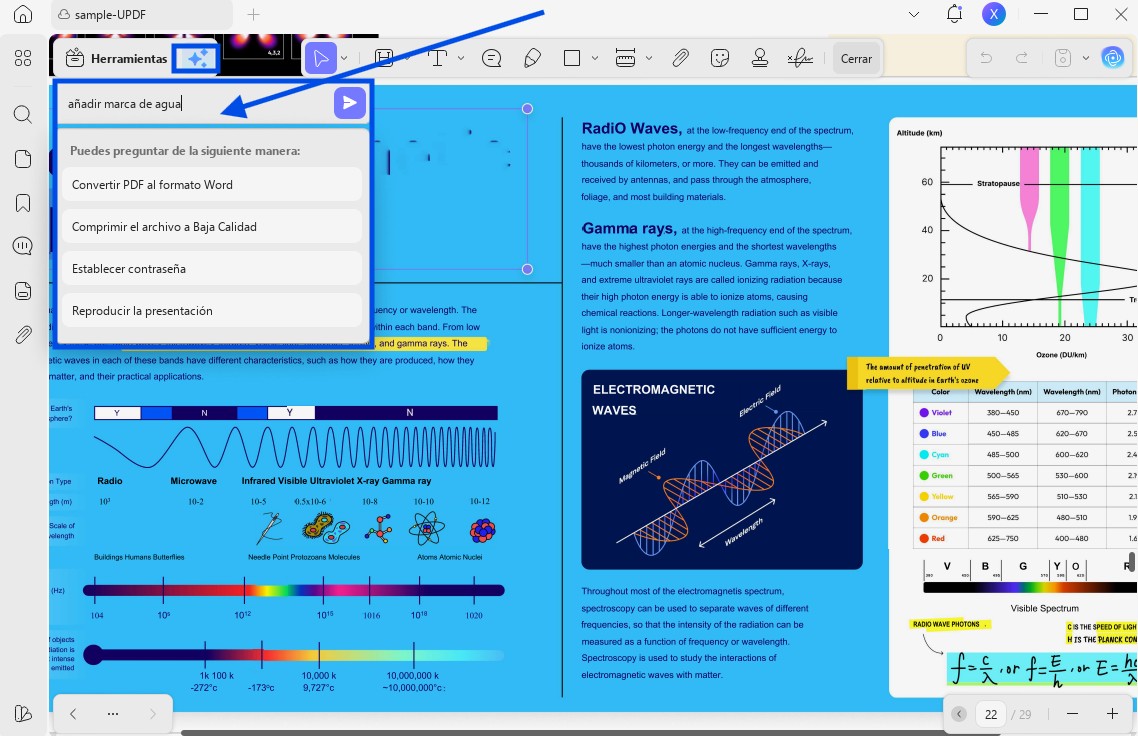
Task: Open the search panel in the sidebar
Action: [x=22, y=114]
